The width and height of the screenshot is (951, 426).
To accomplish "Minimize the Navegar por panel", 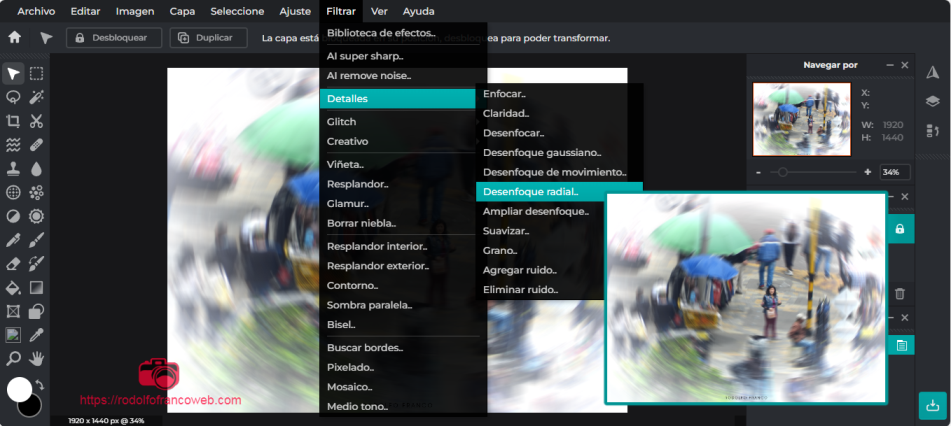I will click(x=889, y=65).
